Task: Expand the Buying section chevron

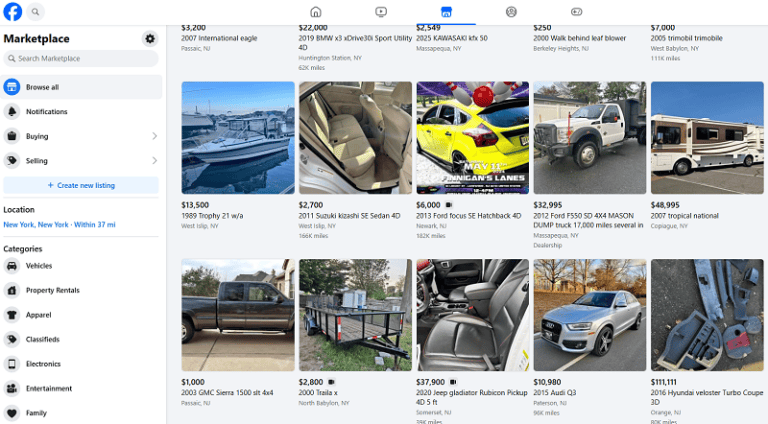Action: (154, 136)
